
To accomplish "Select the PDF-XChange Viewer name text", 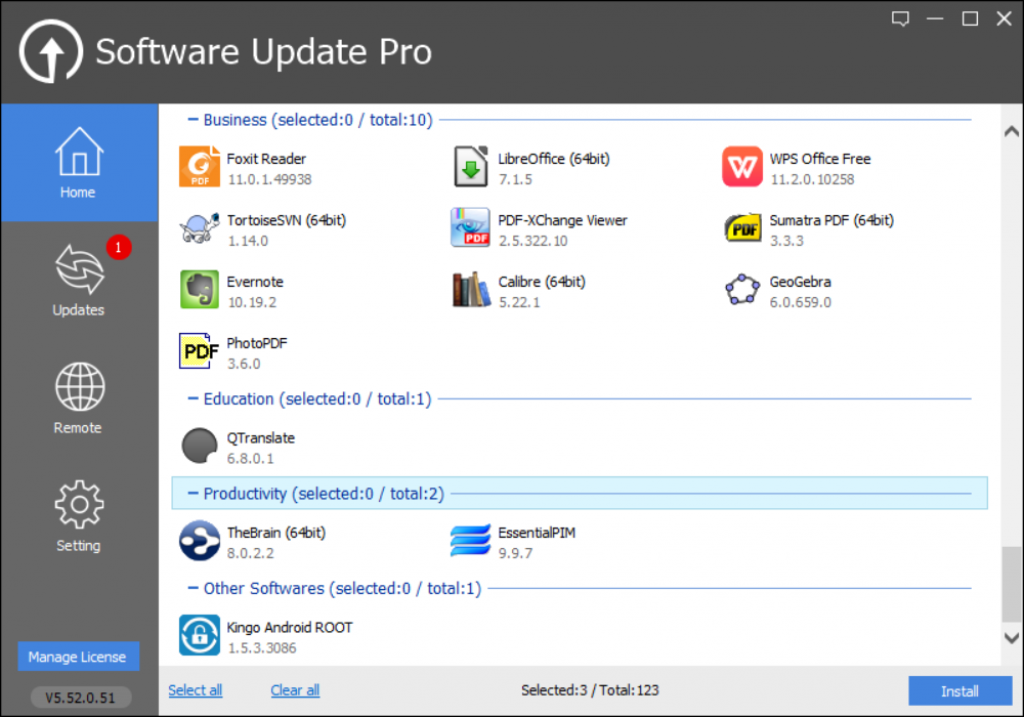I will (562, 220).
